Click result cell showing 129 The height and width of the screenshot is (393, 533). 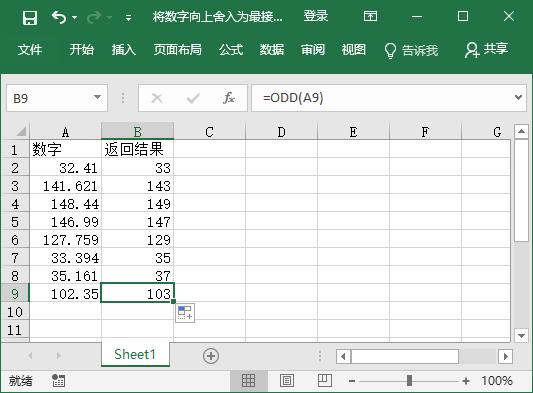(x=137, y=239)
